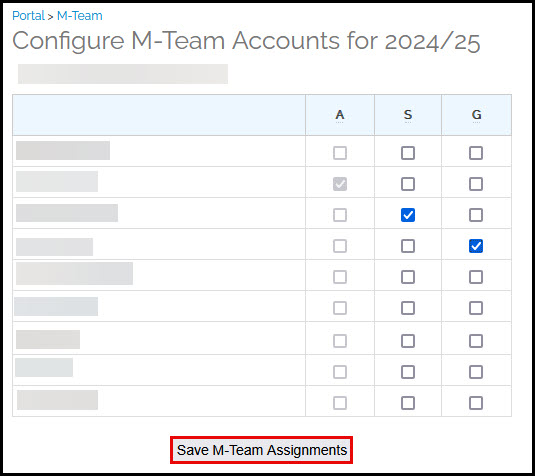This screenshot has height=476, width=535.
Task: Check the S checkbox in the first row
Action: [408, 153]
